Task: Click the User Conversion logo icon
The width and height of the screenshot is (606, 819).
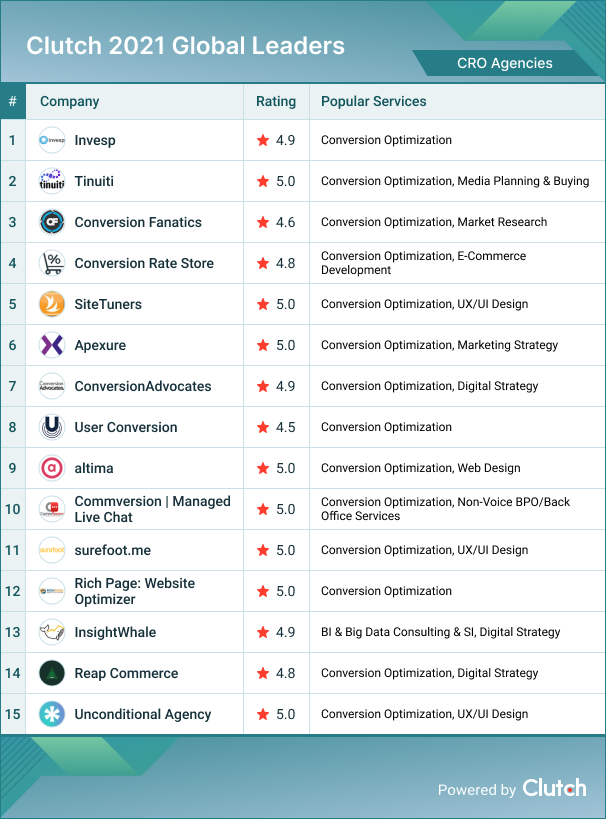Action: point(52,427)
